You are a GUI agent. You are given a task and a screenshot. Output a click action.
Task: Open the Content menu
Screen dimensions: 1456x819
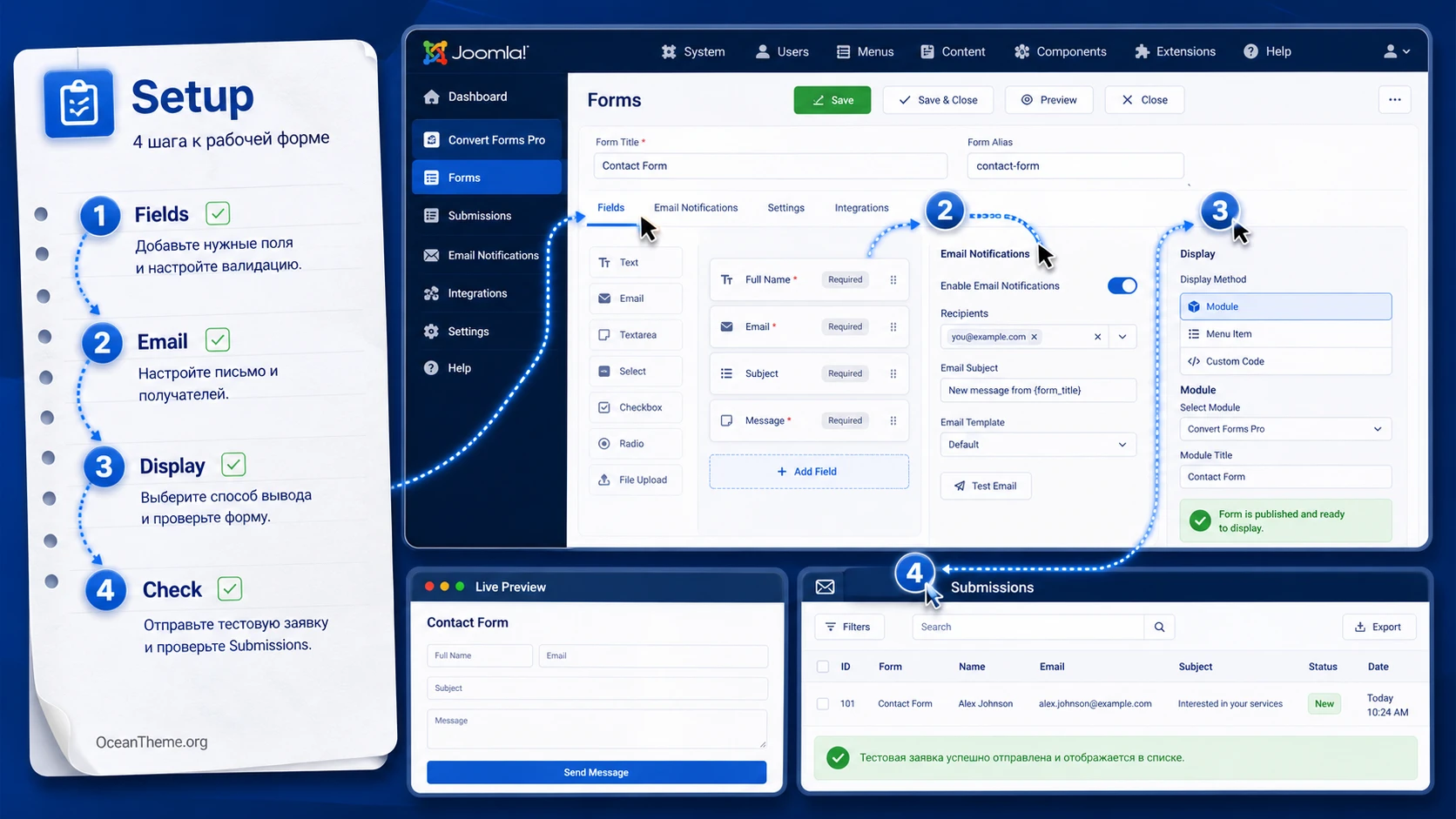[x=953, y=51]
